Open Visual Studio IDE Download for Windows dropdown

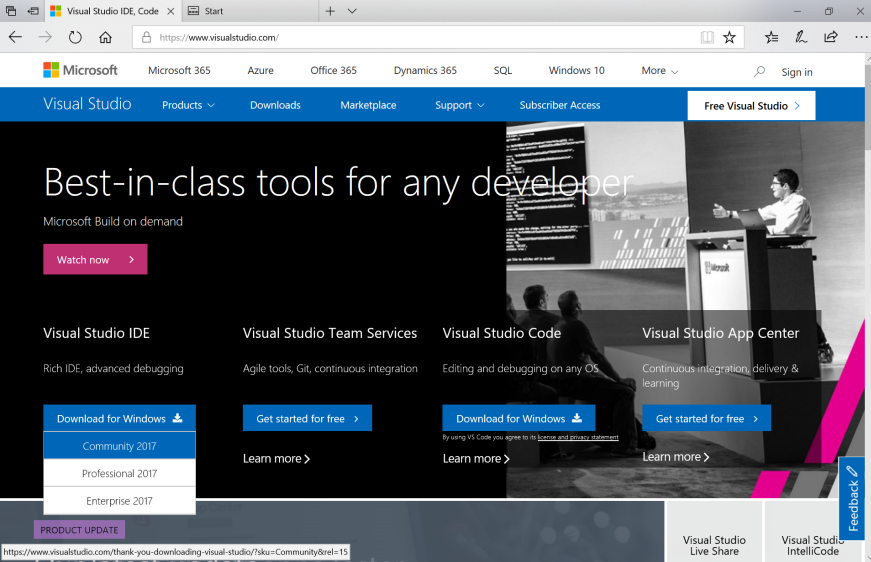(x=119, y=418)
